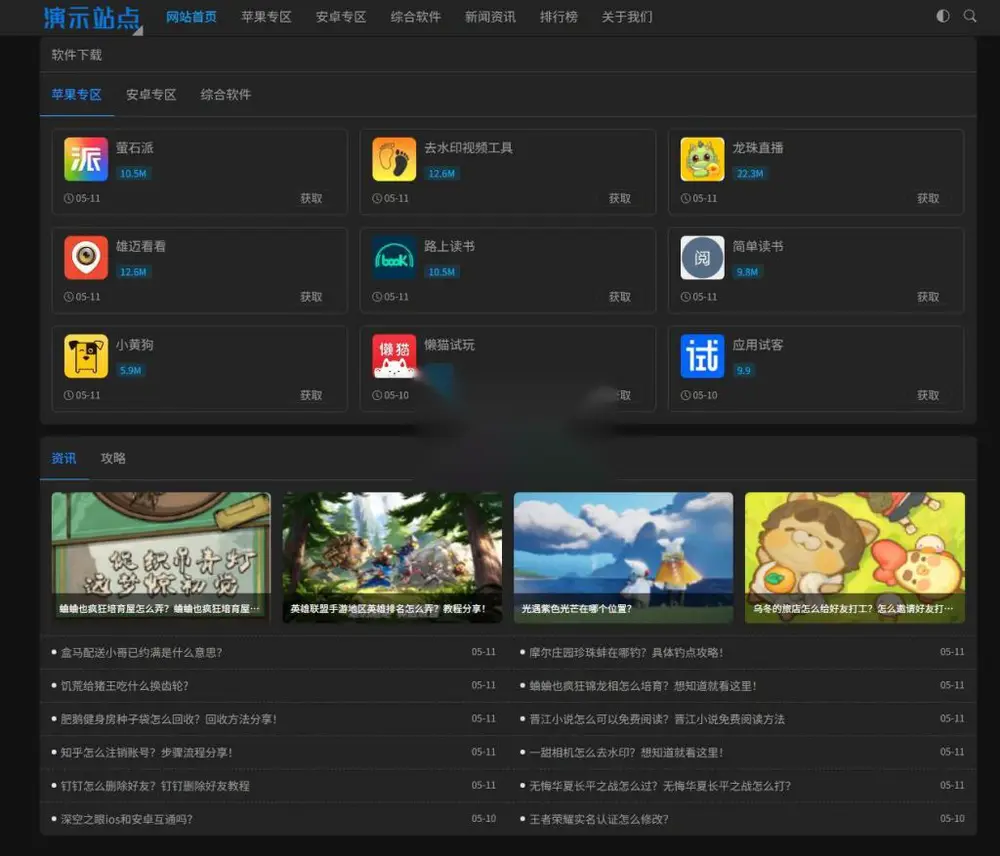Open 苹果专区 in top navigation
Viewport: 1000px width, 856px height.
[266, 17]
